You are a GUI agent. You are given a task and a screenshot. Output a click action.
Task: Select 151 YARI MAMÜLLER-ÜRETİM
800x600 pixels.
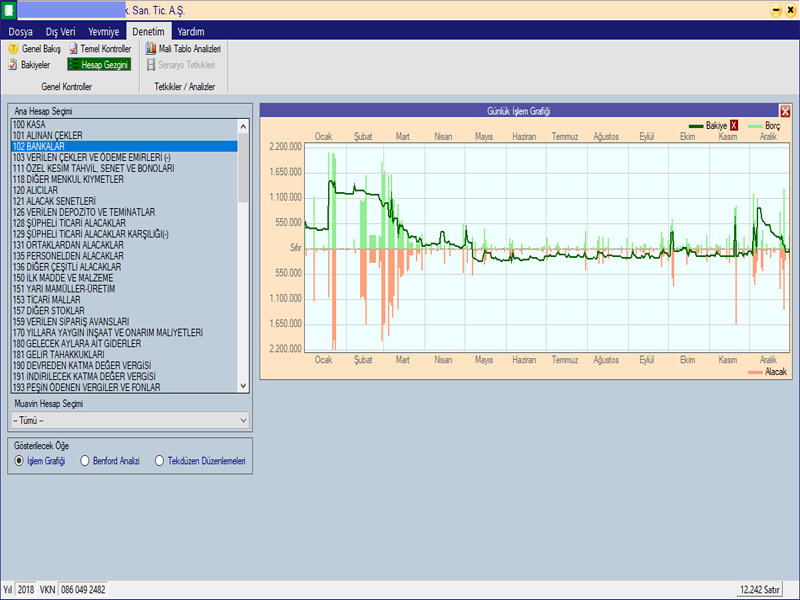pos(124,289)
